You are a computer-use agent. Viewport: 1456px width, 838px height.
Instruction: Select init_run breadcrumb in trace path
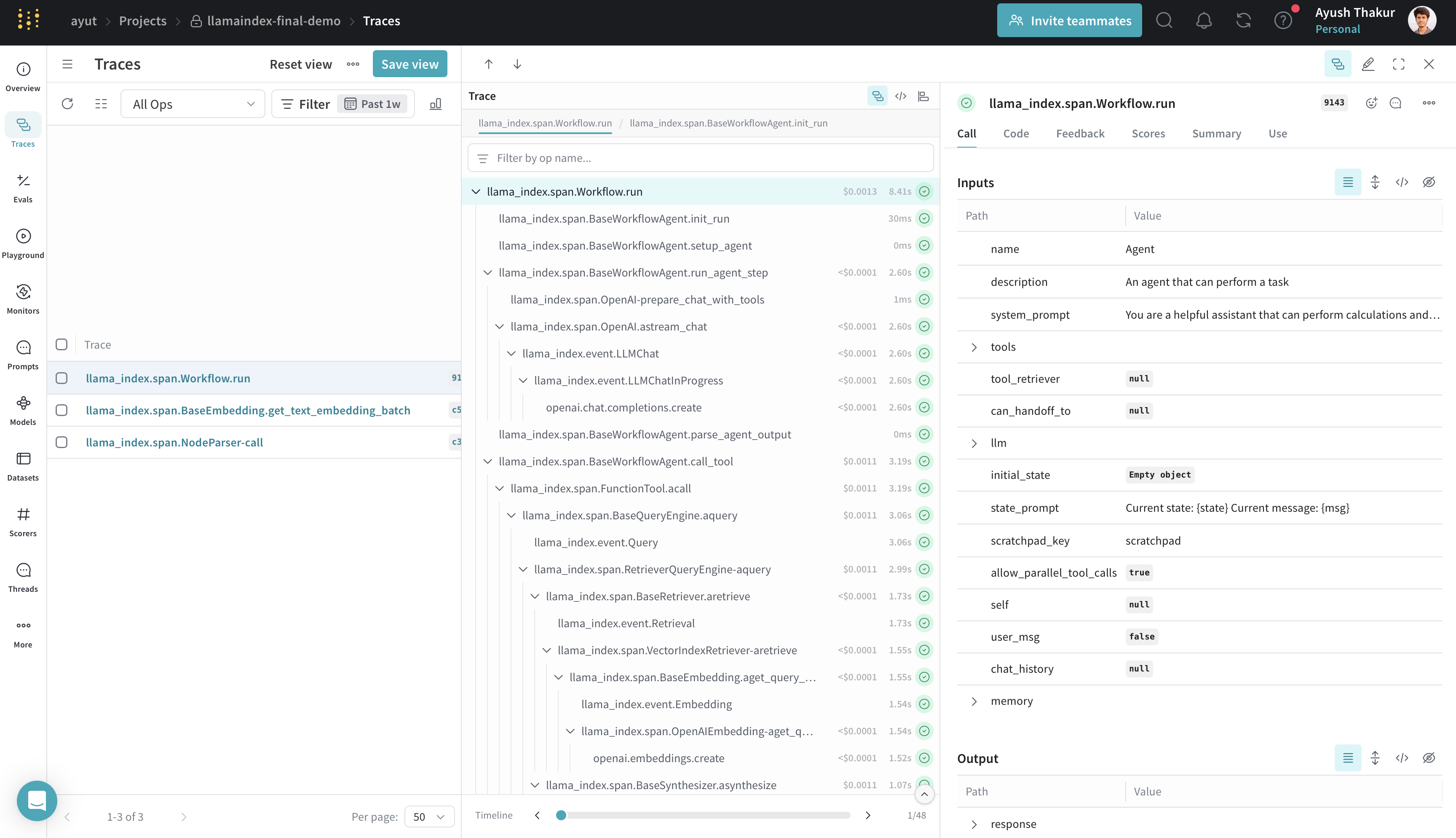(728, 123)
